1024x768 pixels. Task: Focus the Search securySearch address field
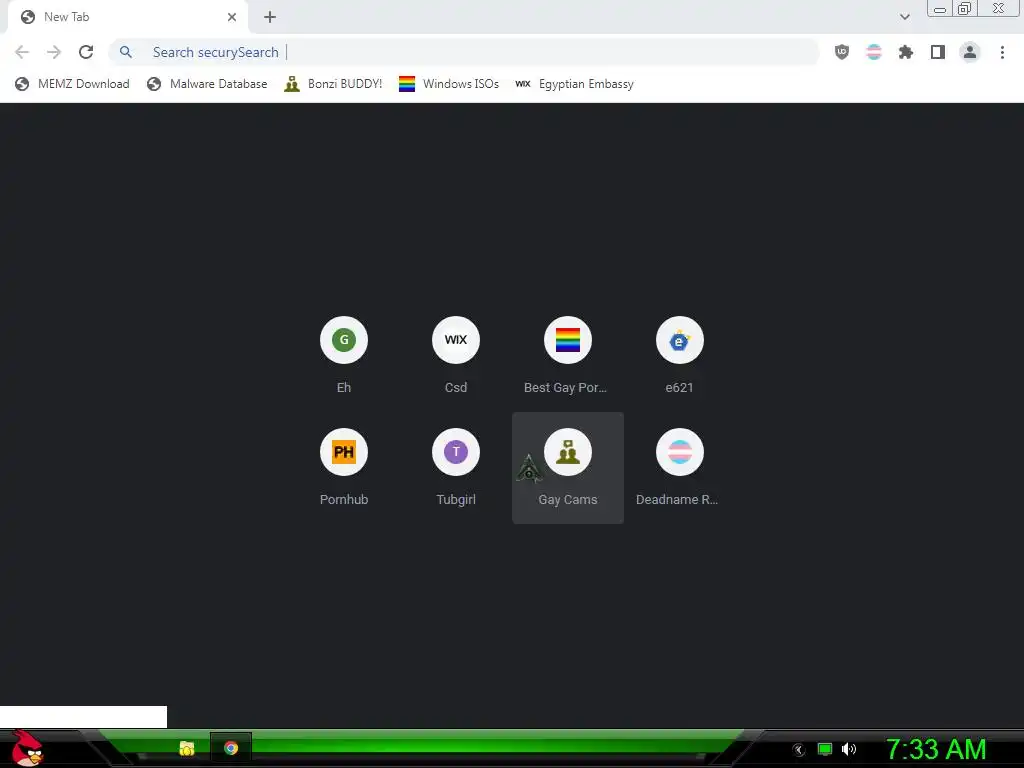(464, 52)
